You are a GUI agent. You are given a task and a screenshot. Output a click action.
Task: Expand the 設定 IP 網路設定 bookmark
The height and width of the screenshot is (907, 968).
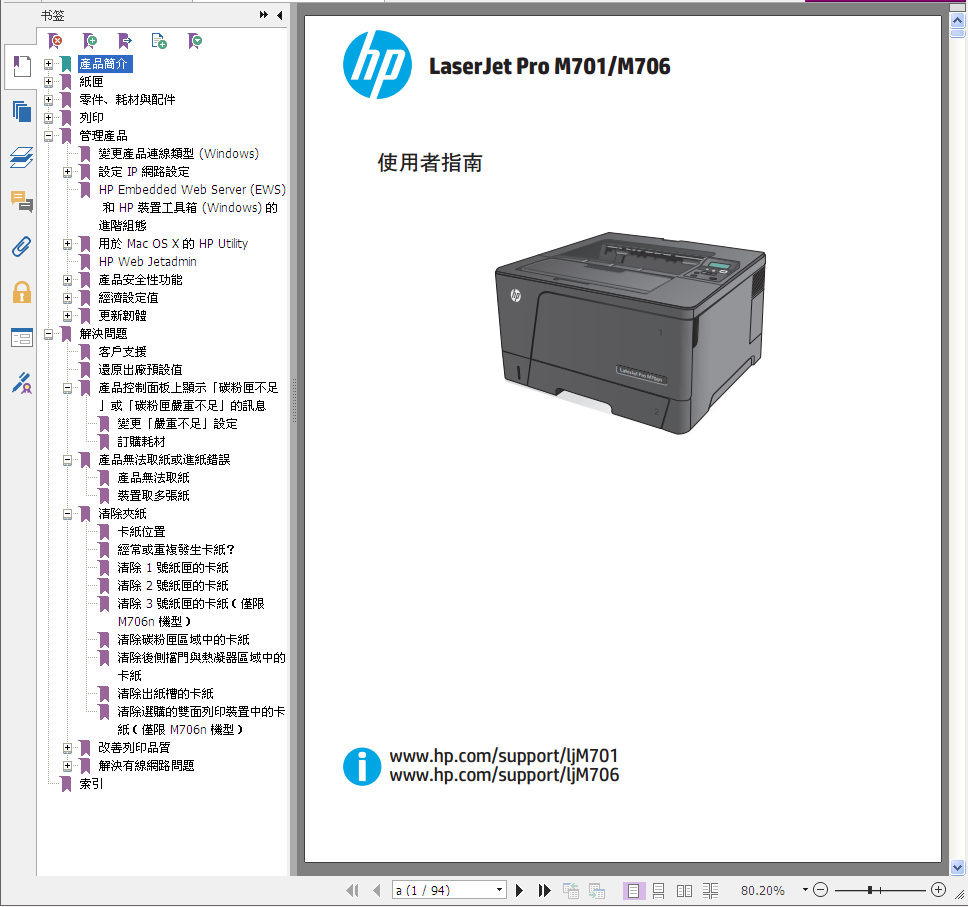67,172
